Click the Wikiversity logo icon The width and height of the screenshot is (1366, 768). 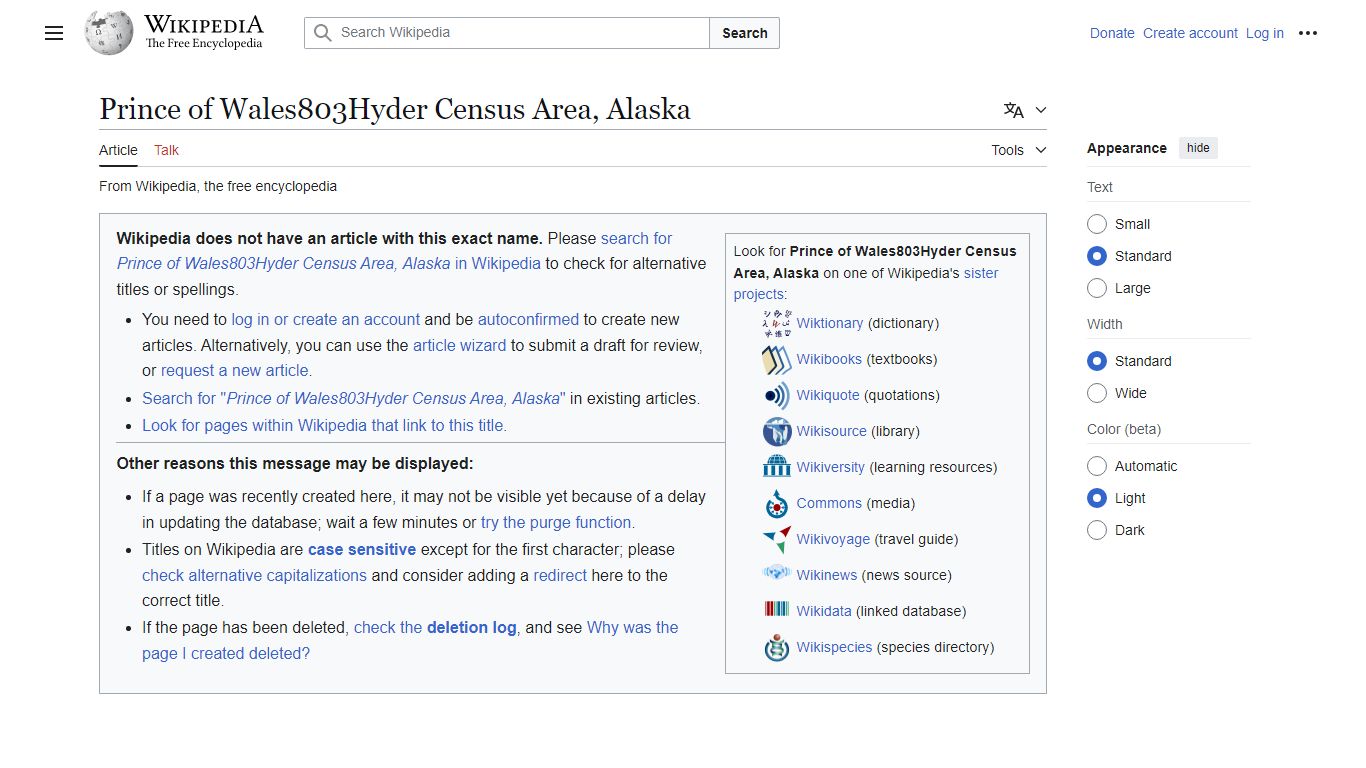click(777, 467)
